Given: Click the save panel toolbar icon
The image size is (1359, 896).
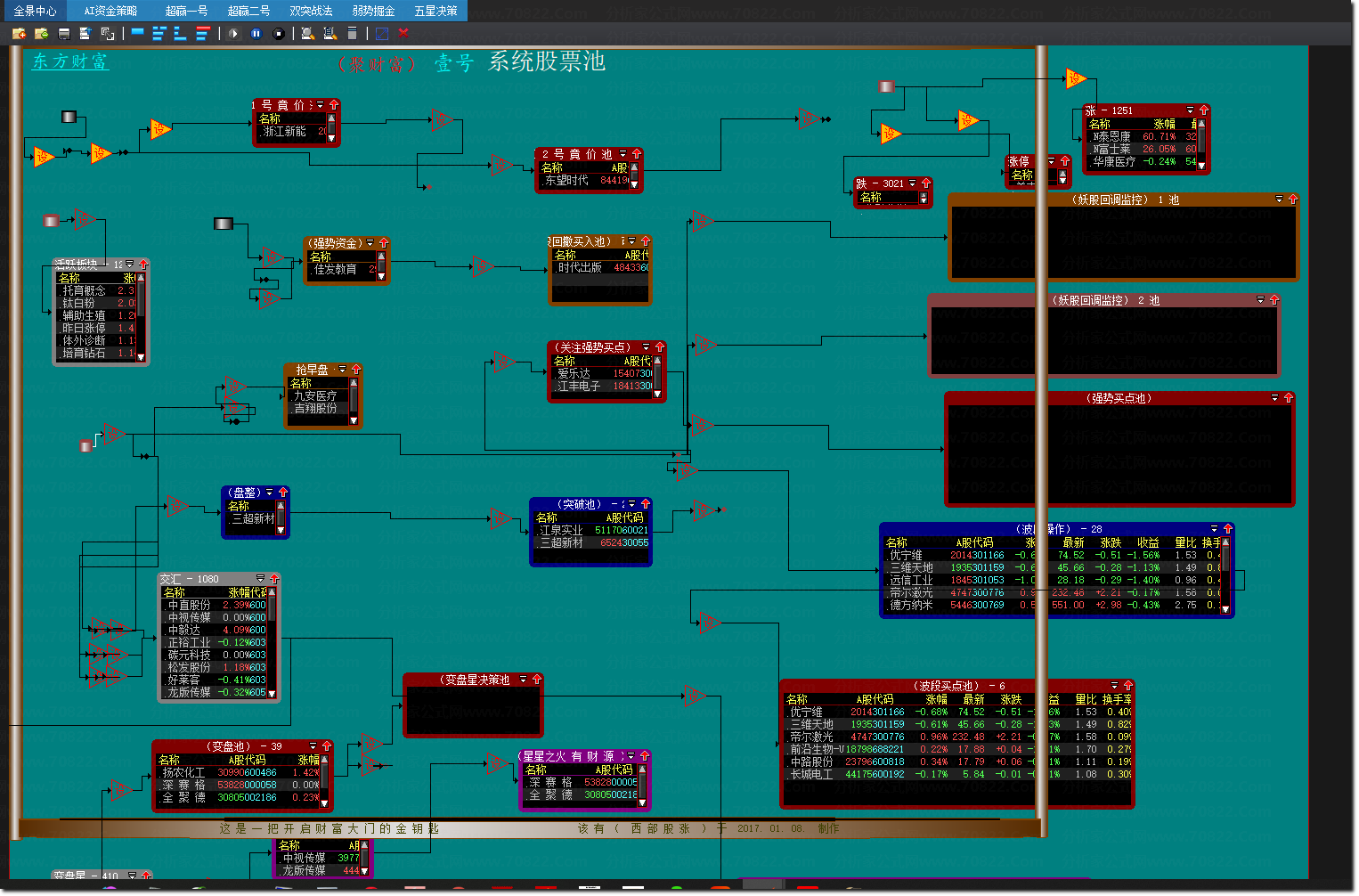Looking at the screenshot, I should point(64,33).
